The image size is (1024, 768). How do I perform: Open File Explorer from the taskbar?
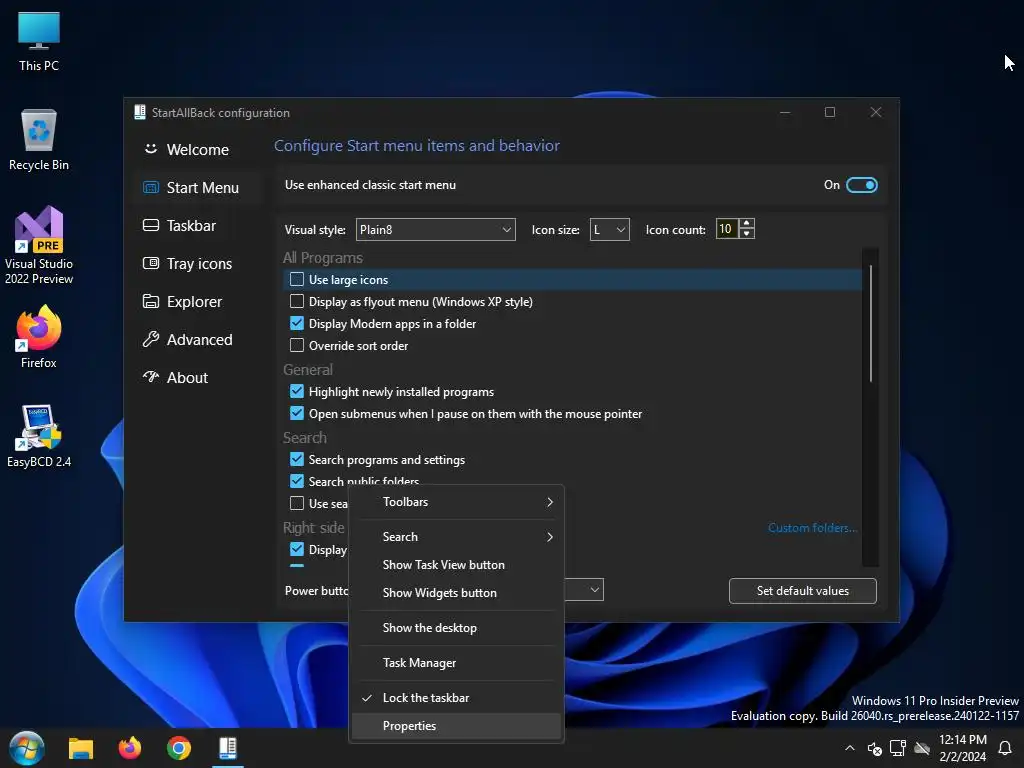click(x=81, y=748)
